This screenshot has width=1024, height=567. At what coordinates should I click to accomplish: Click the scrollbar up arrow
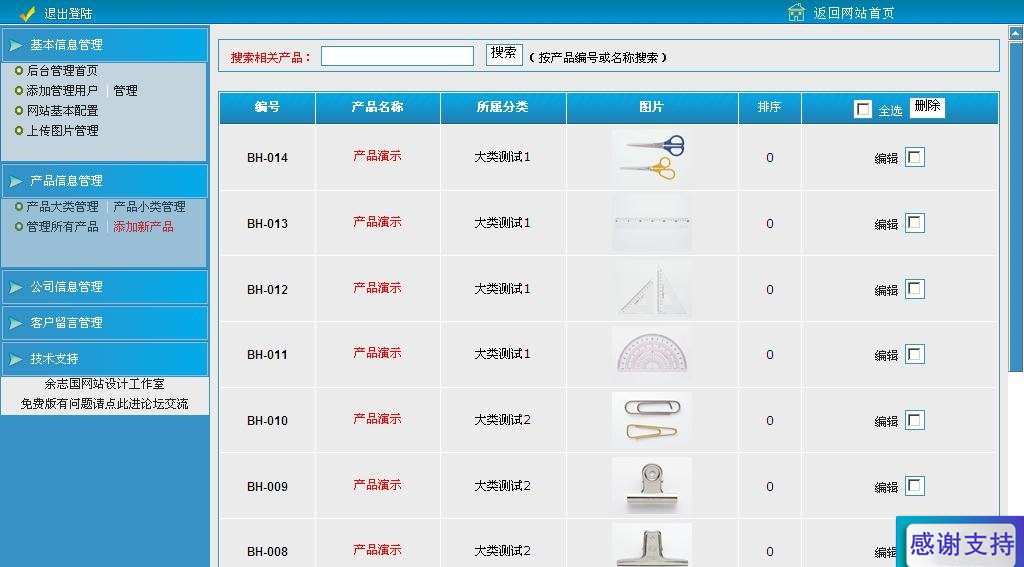[x=1016, y=33]
